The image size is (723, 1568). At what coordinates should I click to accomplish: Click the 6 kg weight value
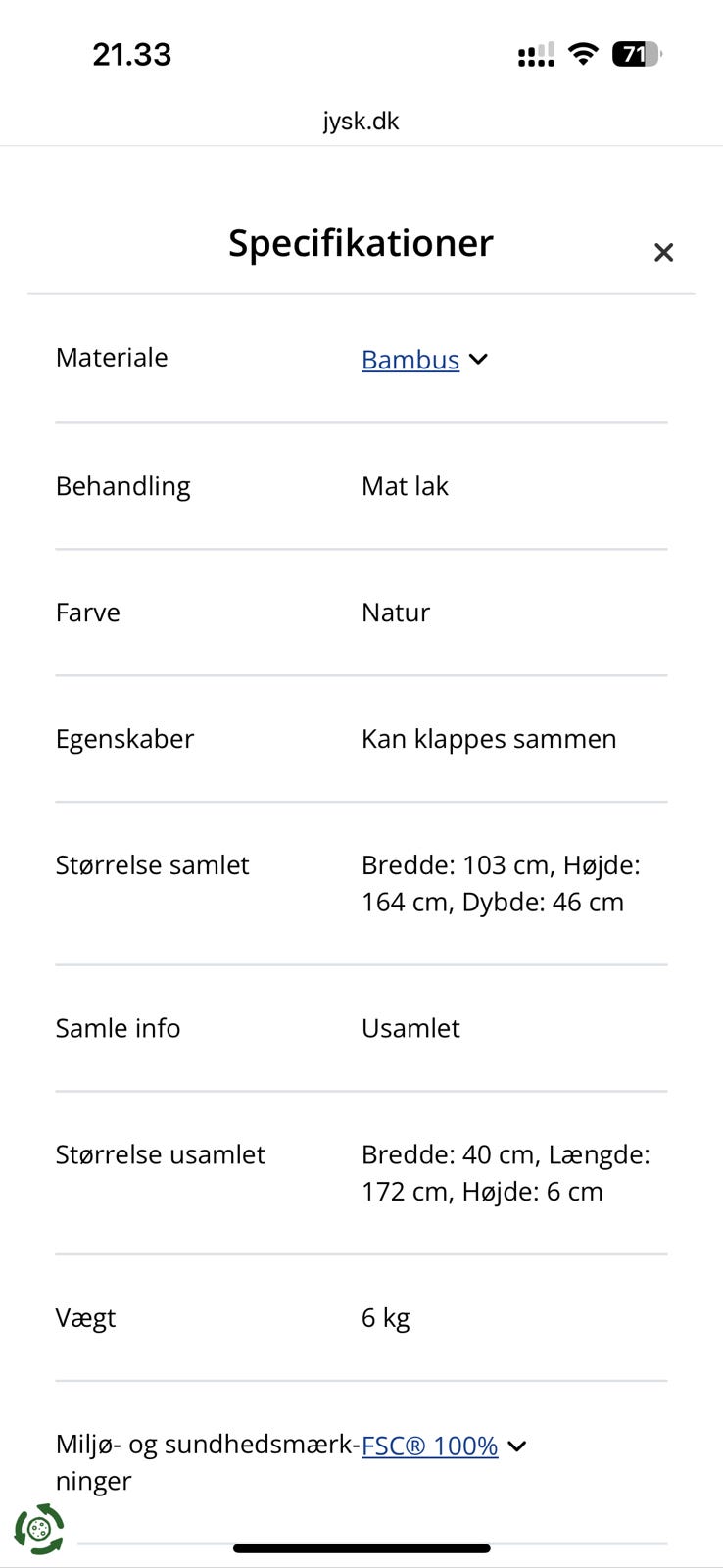pos(385,1318)
